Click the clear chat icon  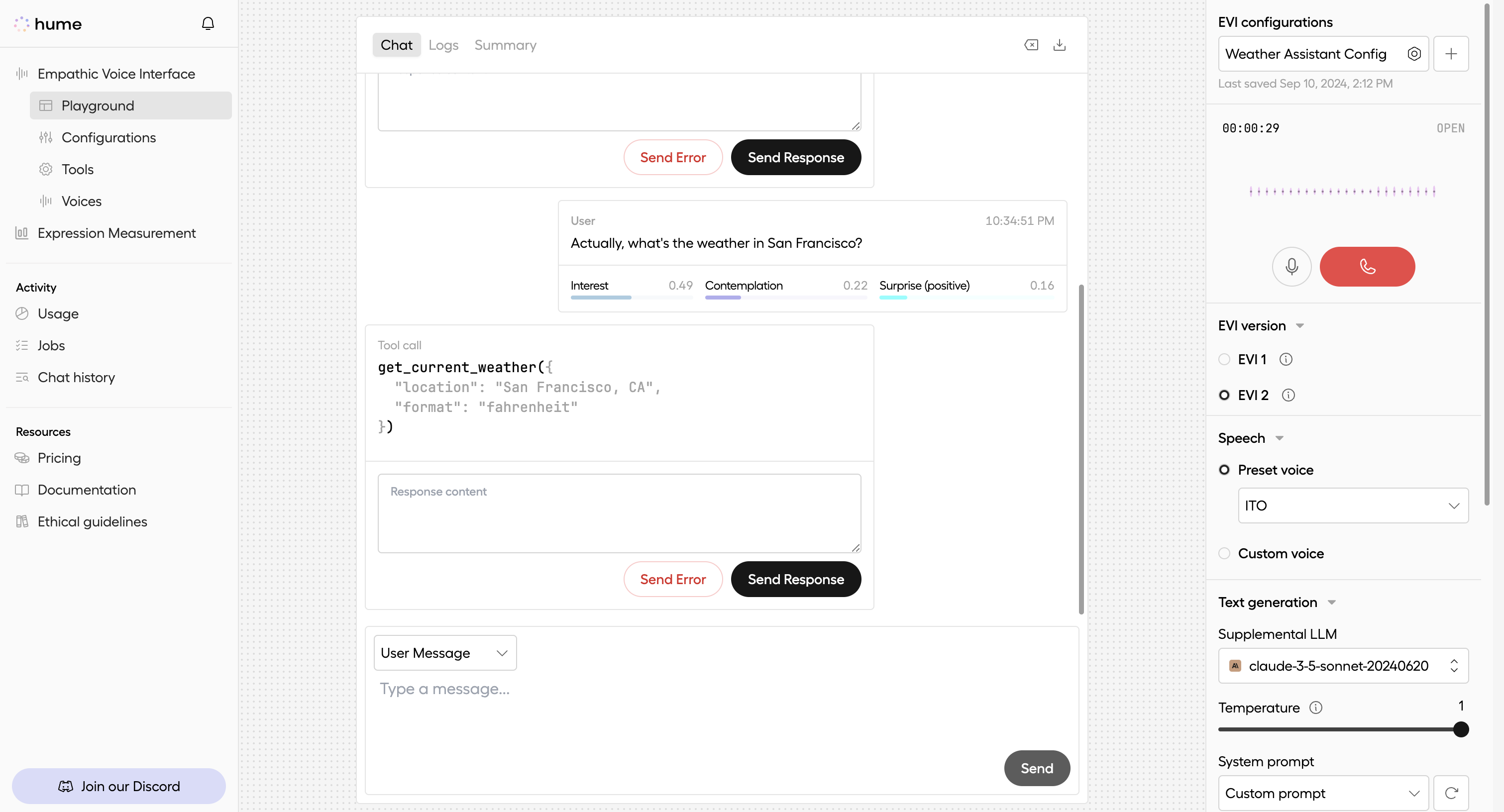(1031, 45)
